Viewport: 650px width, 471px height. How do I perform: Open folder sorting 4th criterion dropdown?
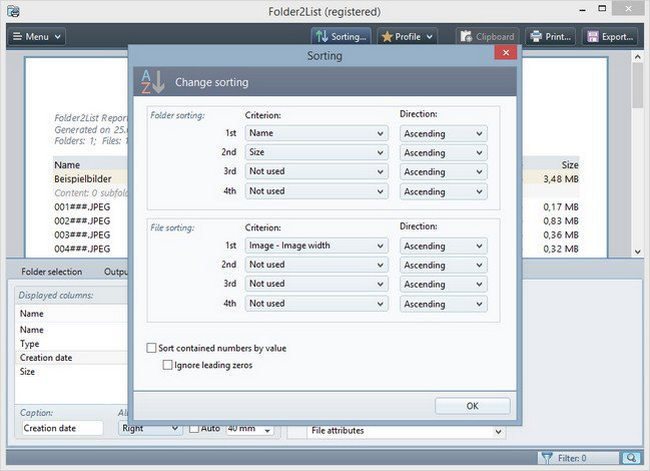(x=316, y=191)
